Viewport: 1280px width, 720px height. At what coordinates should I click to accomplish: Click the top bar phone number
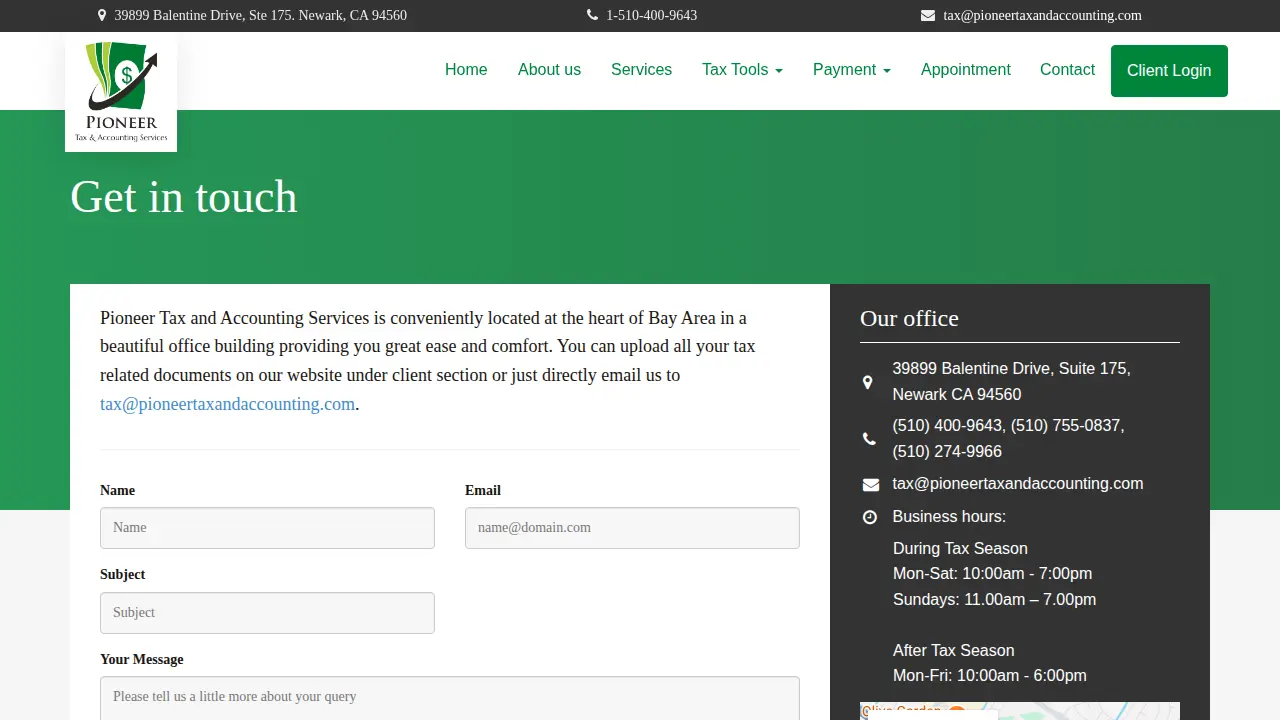point(651,16)
